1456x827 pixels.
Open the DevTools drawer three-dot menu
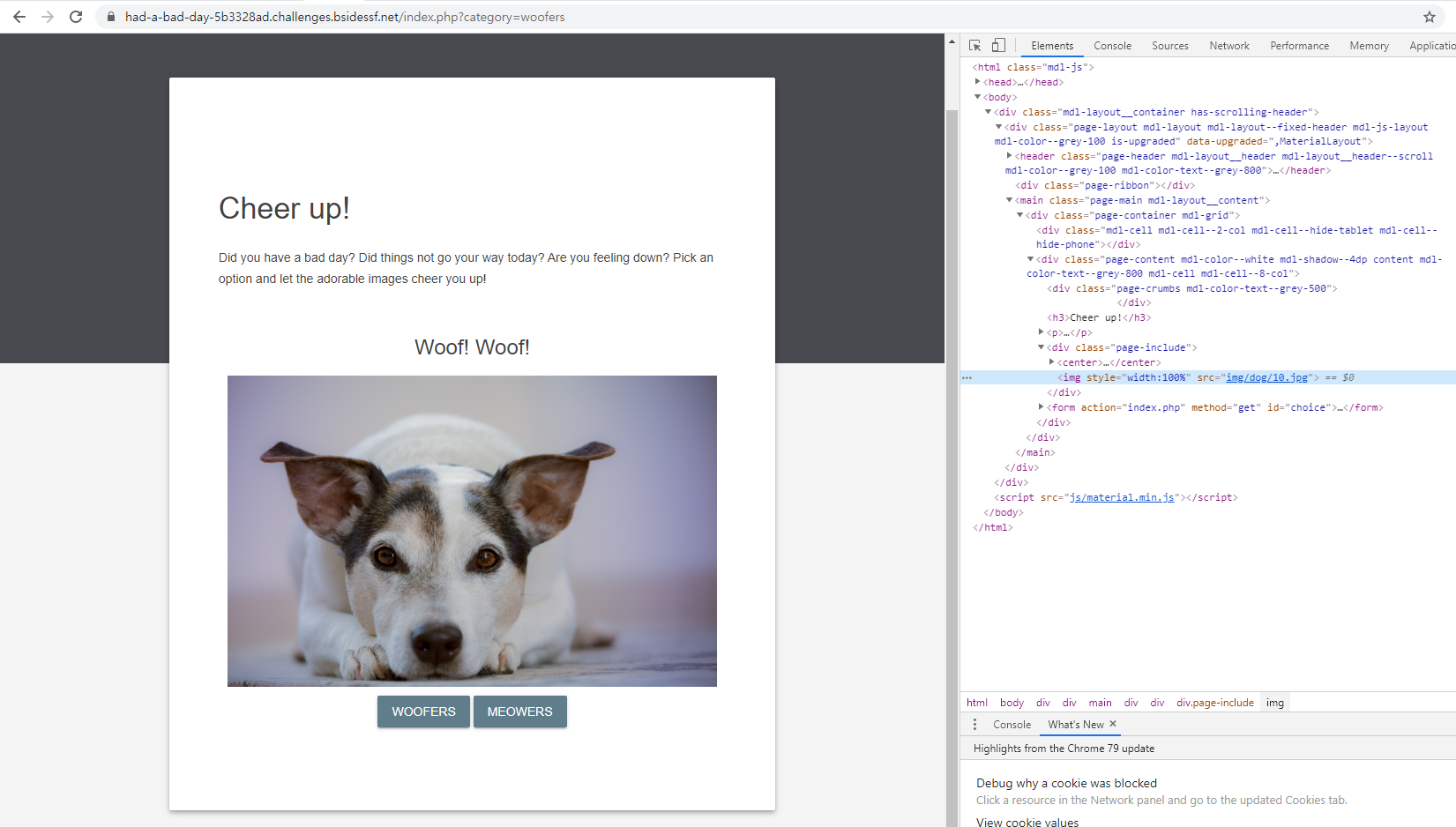(974, 725)
